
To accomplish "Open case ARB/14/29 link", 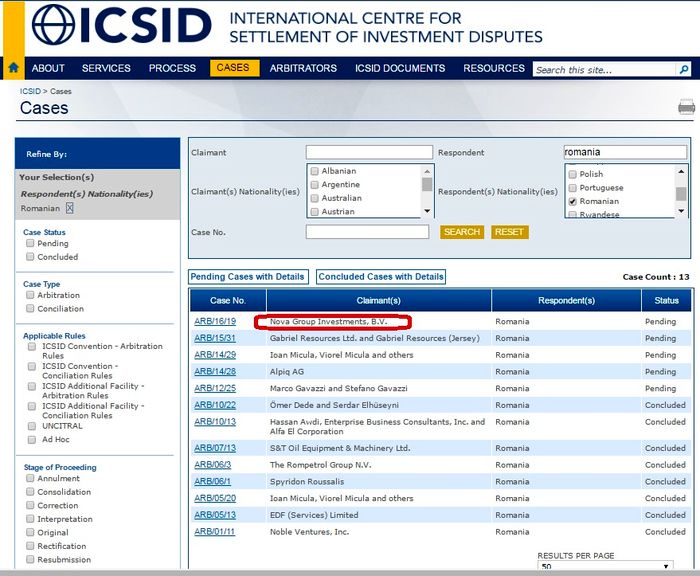I will point(215,355).
